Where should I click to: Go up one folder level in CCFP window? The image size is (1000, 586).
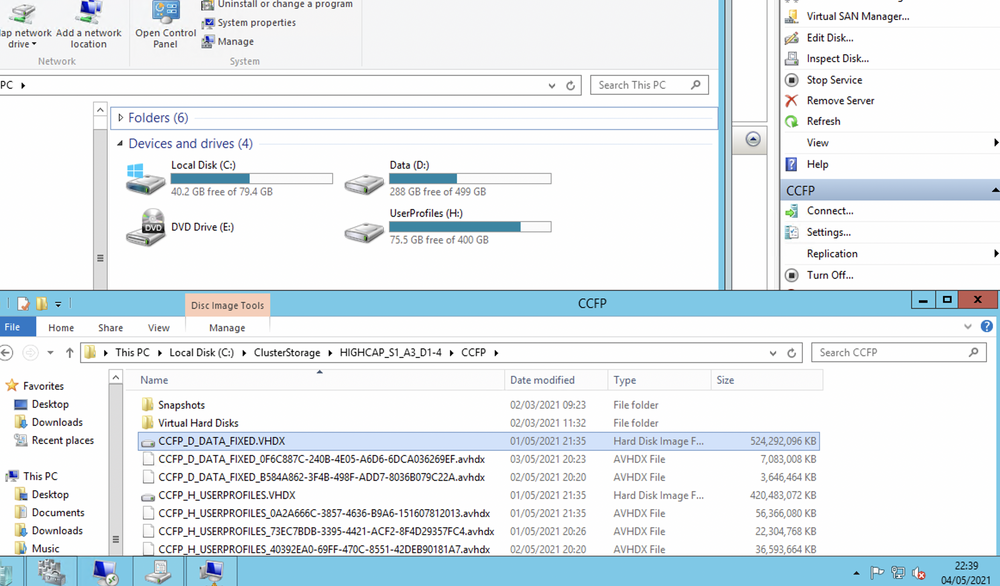coord(70,353)
